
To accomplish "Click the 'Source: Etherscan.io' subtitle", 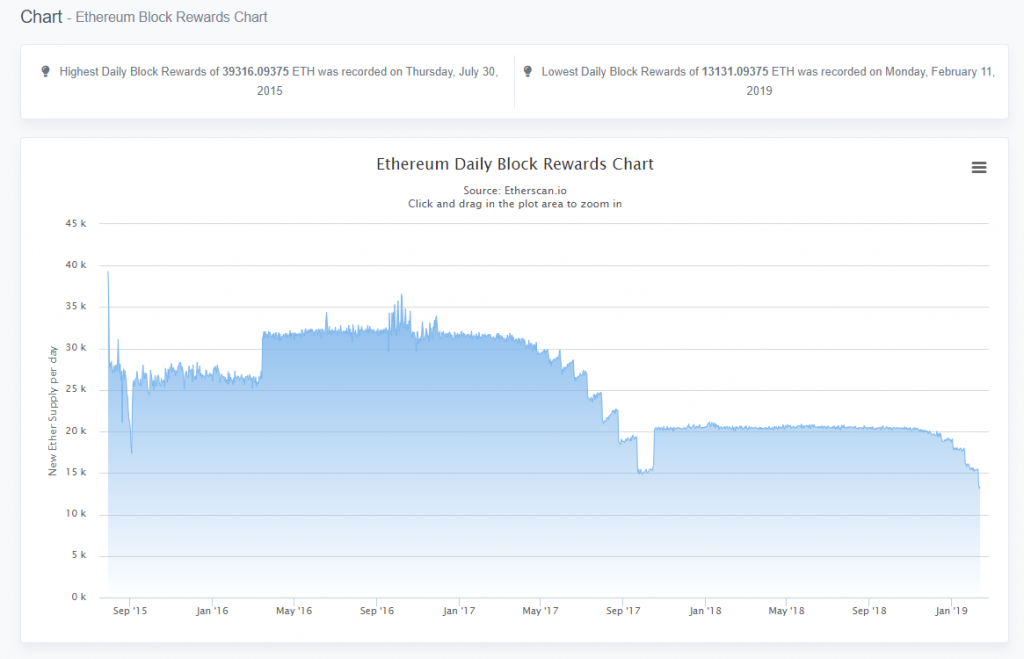I will coord(514,190).
